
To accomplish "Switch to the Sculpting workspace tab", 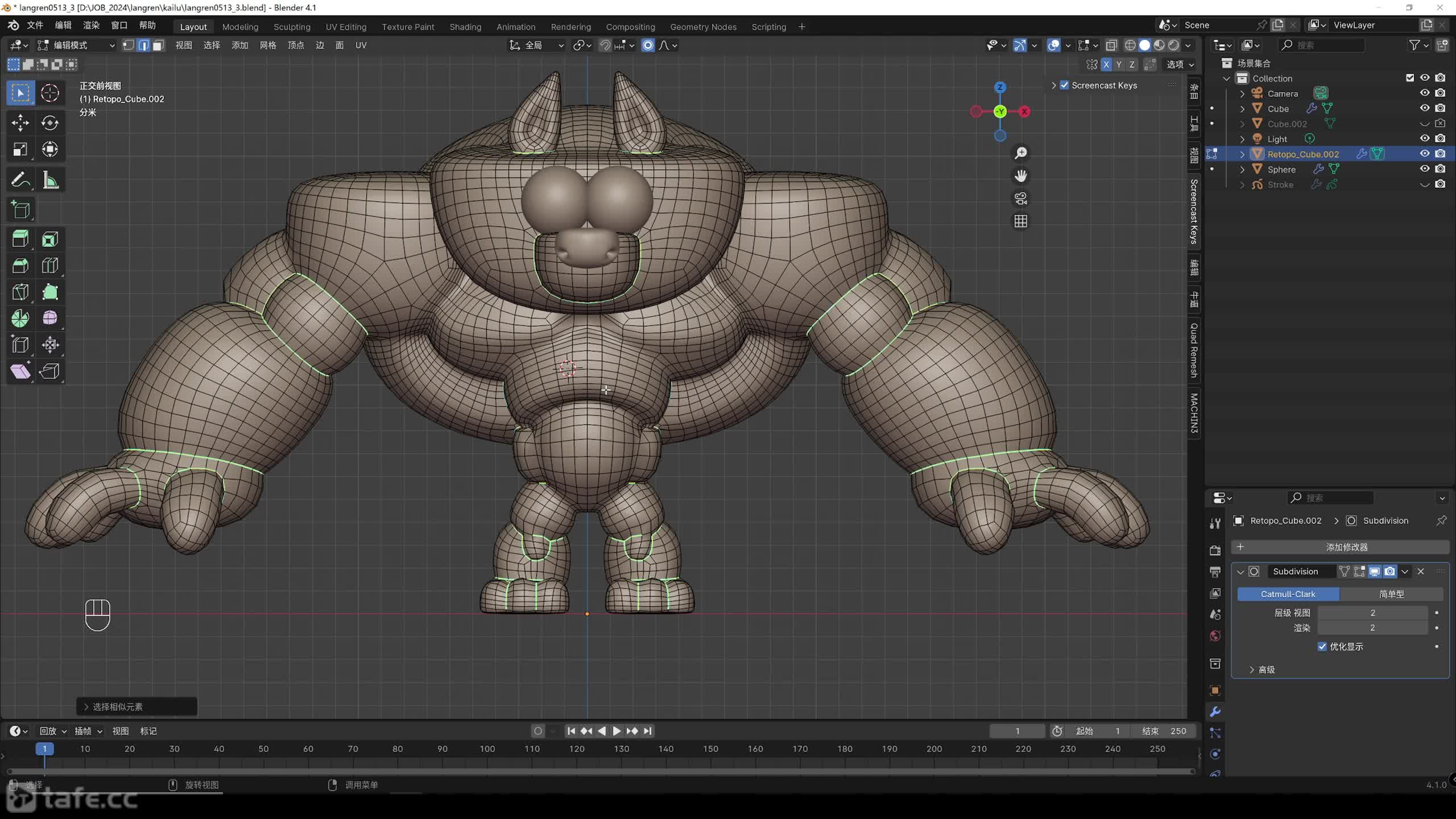I will 292,27.
